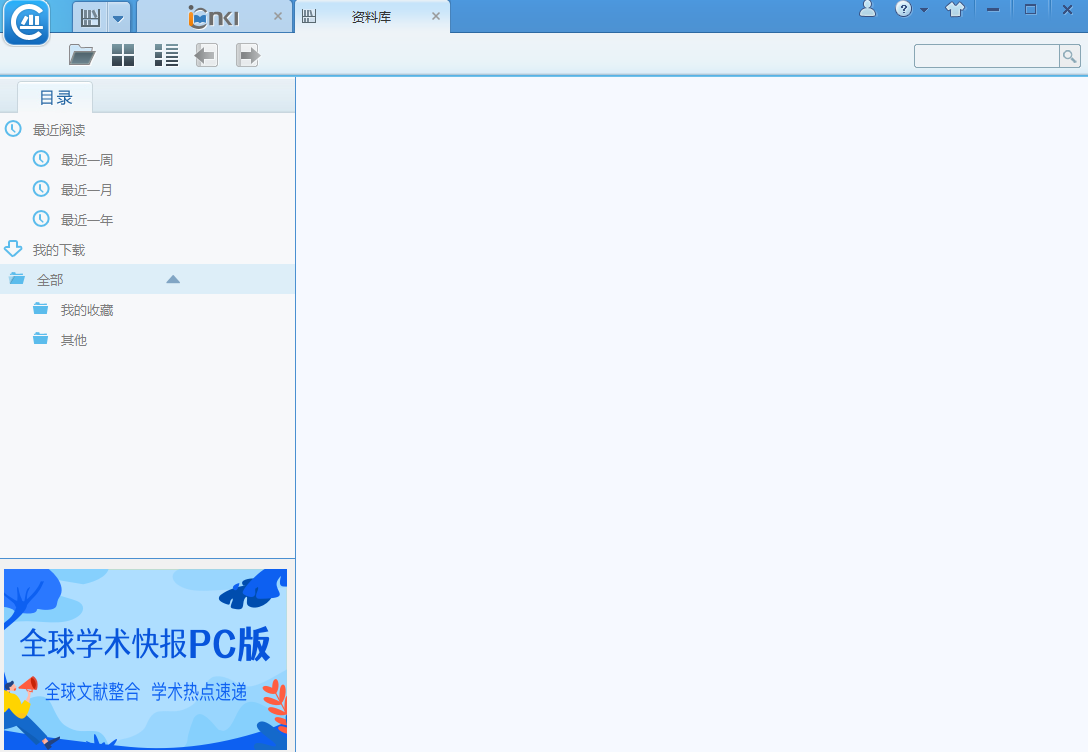
Task: Open the help question mark icon
Action: (x=903, y=9)
